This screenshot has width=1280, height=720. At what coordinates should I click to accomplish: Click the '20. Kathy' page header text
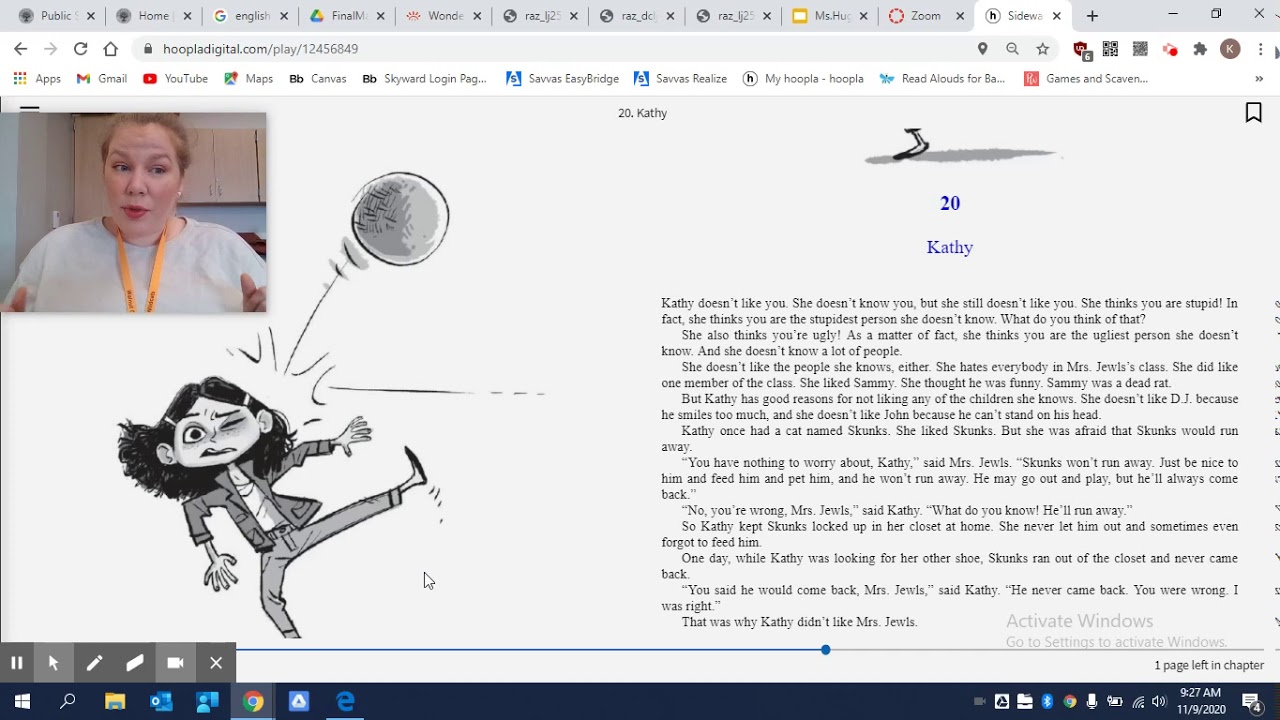coord(642,113)
